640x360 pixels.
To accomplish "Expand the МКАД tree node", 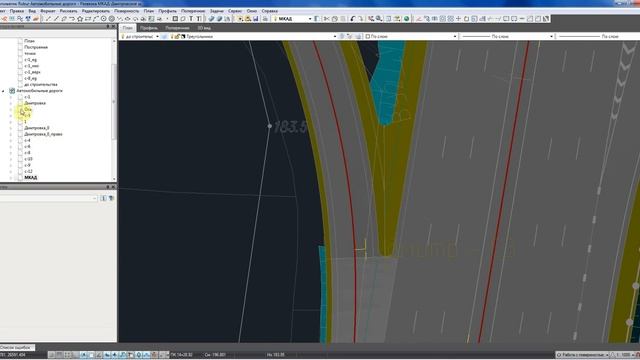I will coord(11,178).
